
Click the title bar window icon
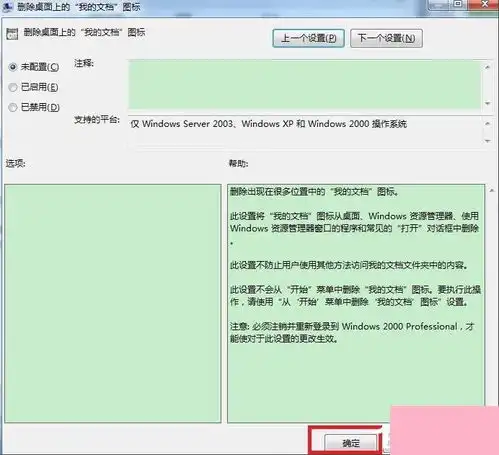(7, 6)
